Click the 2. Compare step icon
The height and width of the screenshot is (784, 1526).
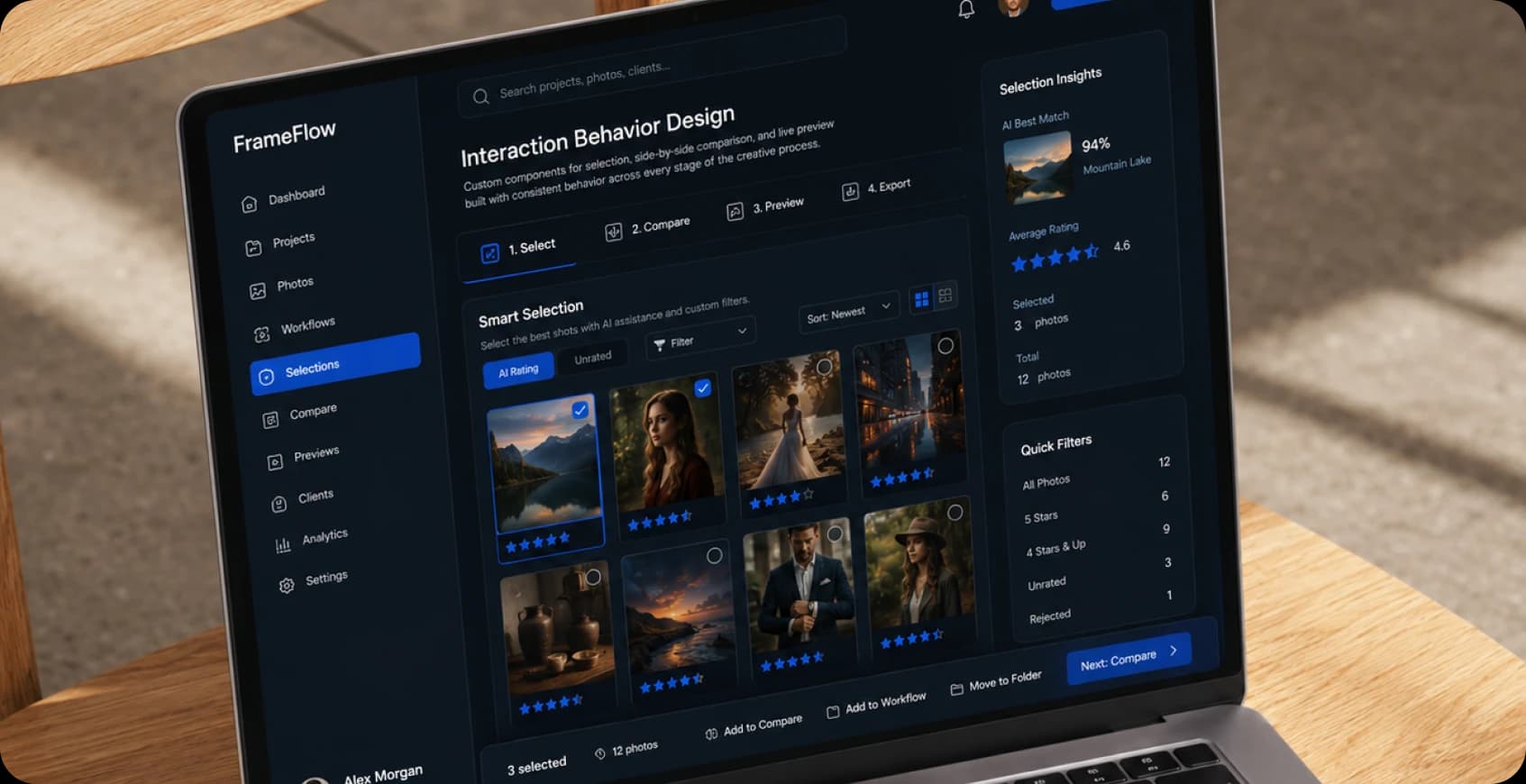coord(613,232)
